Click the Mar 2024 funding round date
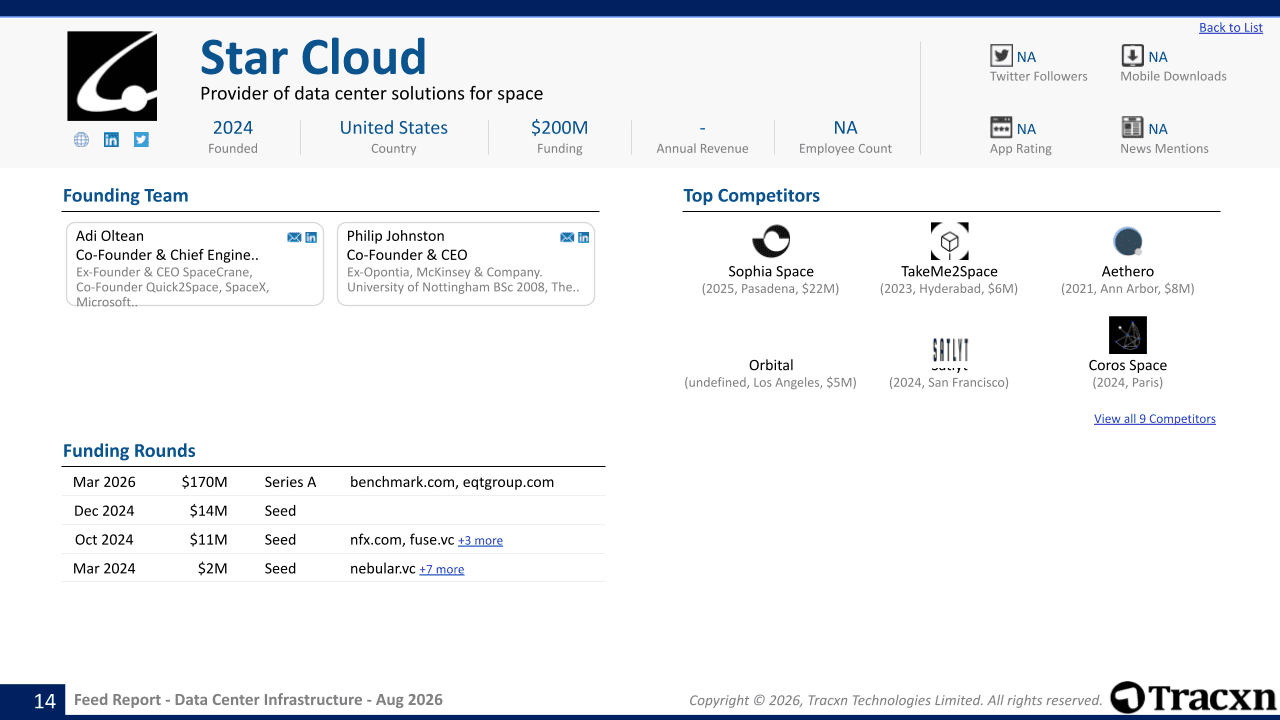The width and height of the screenshot is (1280, 720). pos(104,569)
